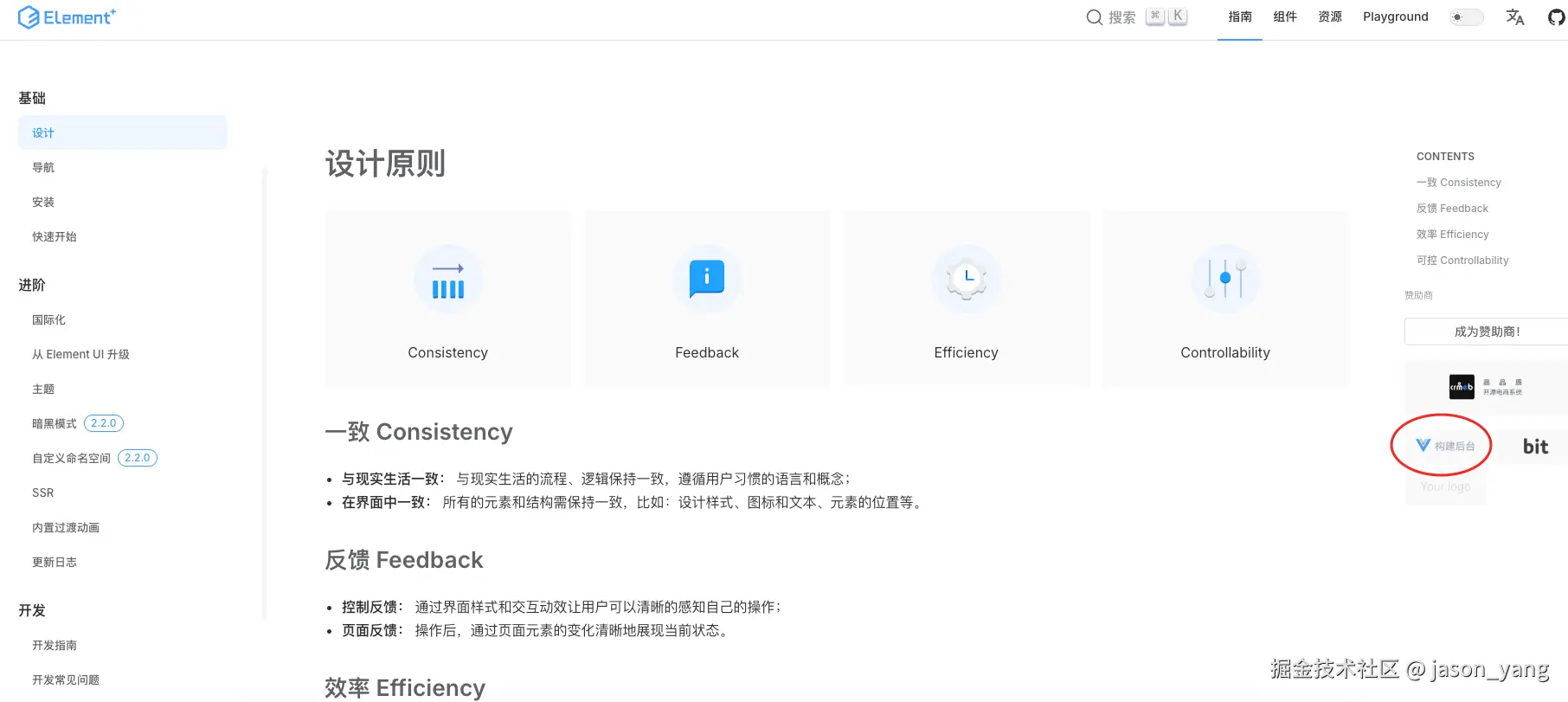Switch to the 资源 nav tab
This screenshot has width=1568, height=702.
tap(1330, 17)
